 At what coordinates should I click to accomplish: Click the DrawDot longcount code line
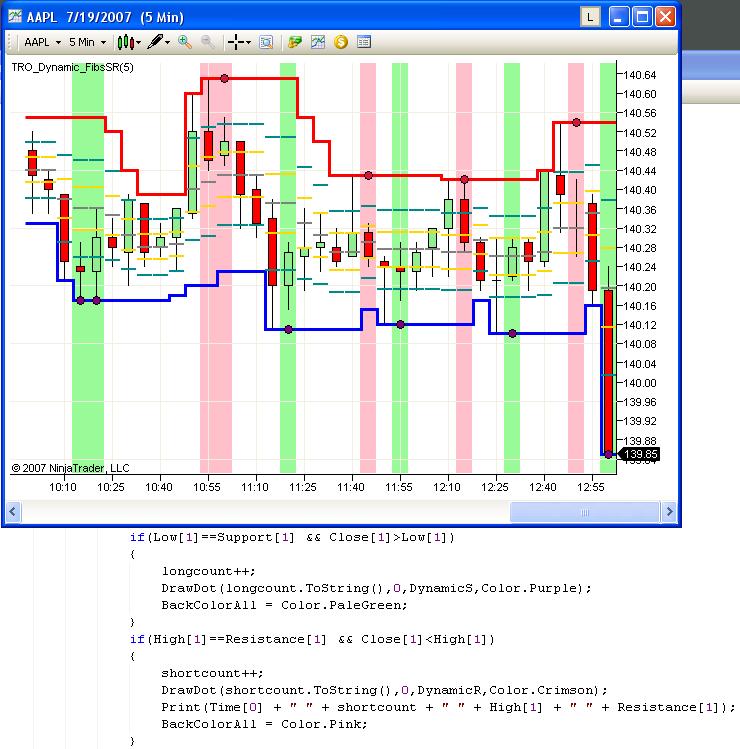(376, 588)
